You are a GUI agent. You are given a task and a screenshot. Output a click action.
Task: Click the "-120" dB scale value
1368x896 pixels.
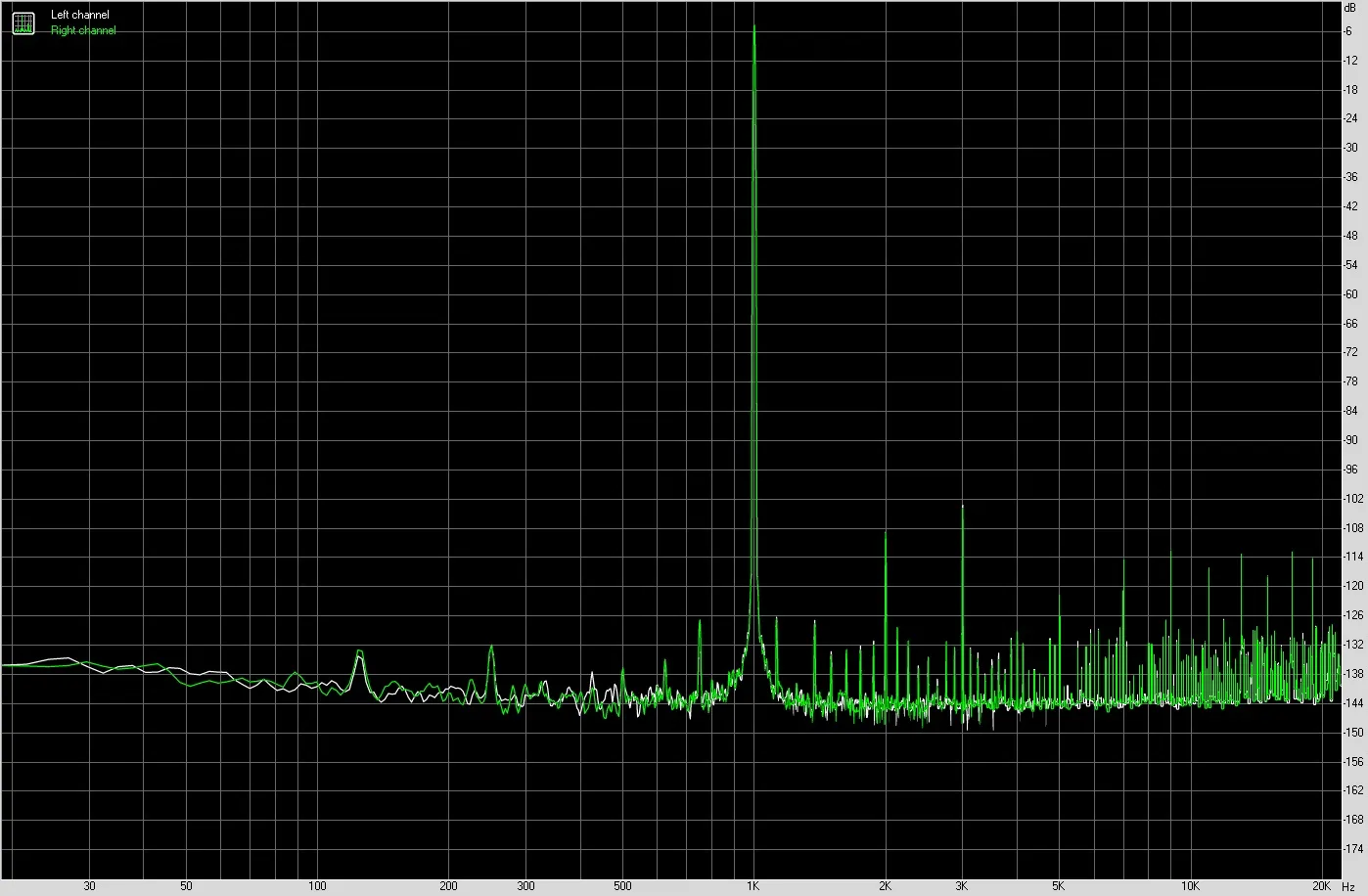click(1354, 586)
